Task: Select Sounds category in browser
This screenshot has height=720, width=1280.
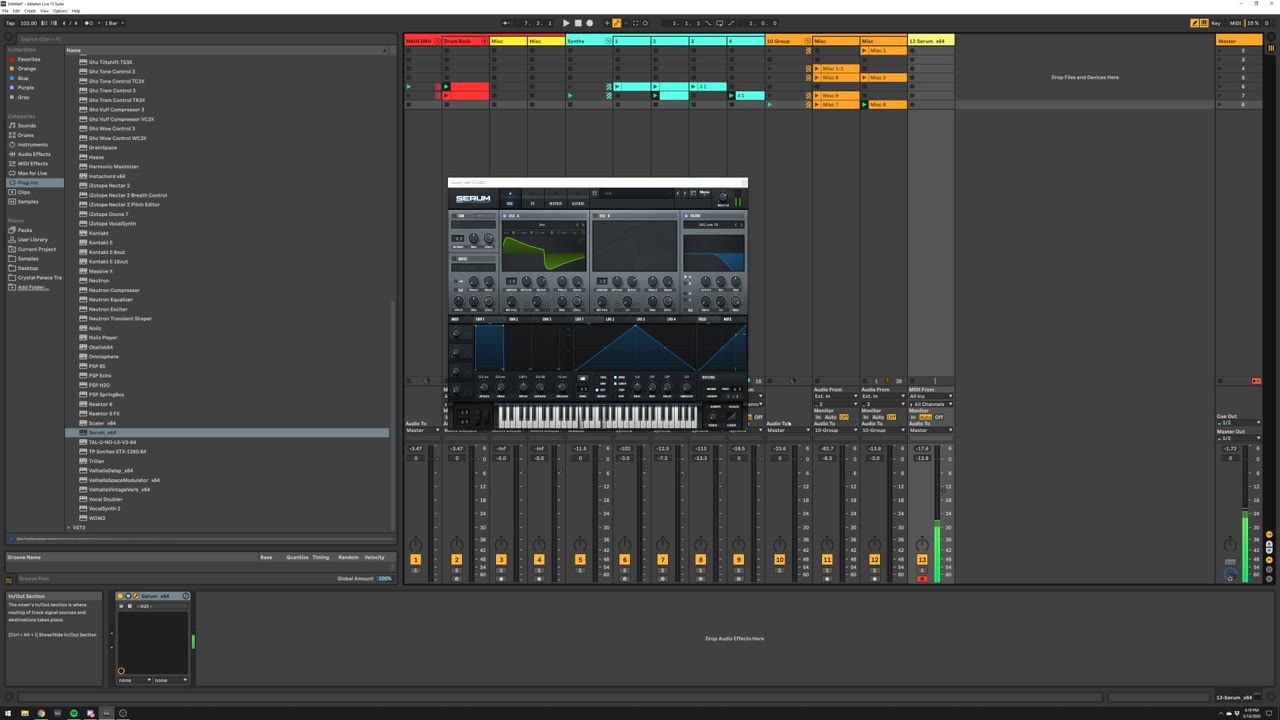Action: point(27,126)
